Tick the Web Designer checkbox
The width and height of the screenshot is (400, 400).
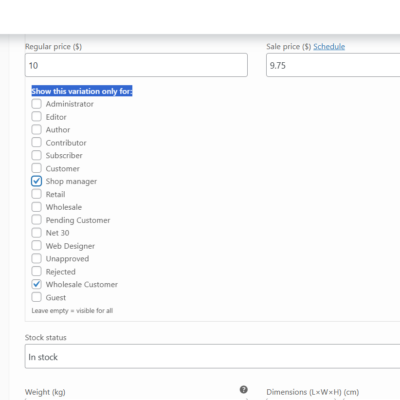36,246
